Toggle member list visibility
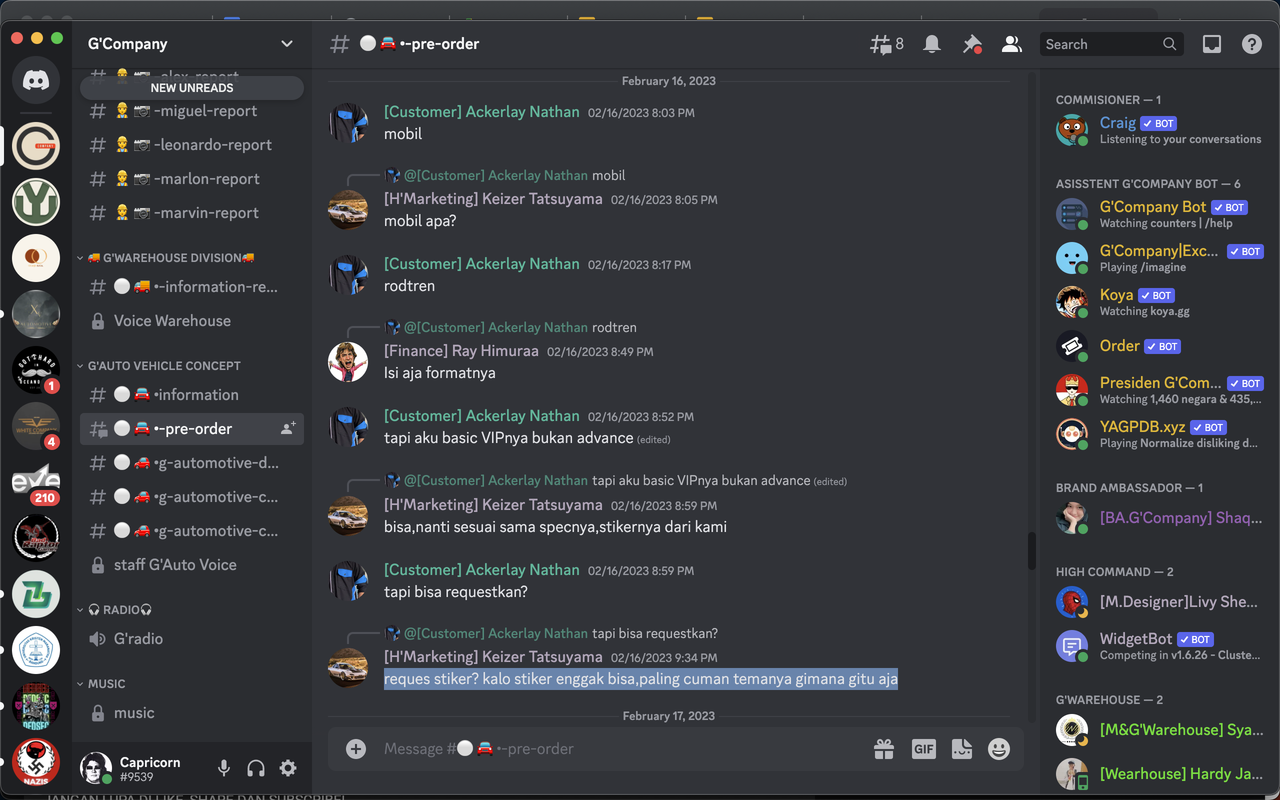The height and width of the screenshot is (800, 1280). [1012, 44]
